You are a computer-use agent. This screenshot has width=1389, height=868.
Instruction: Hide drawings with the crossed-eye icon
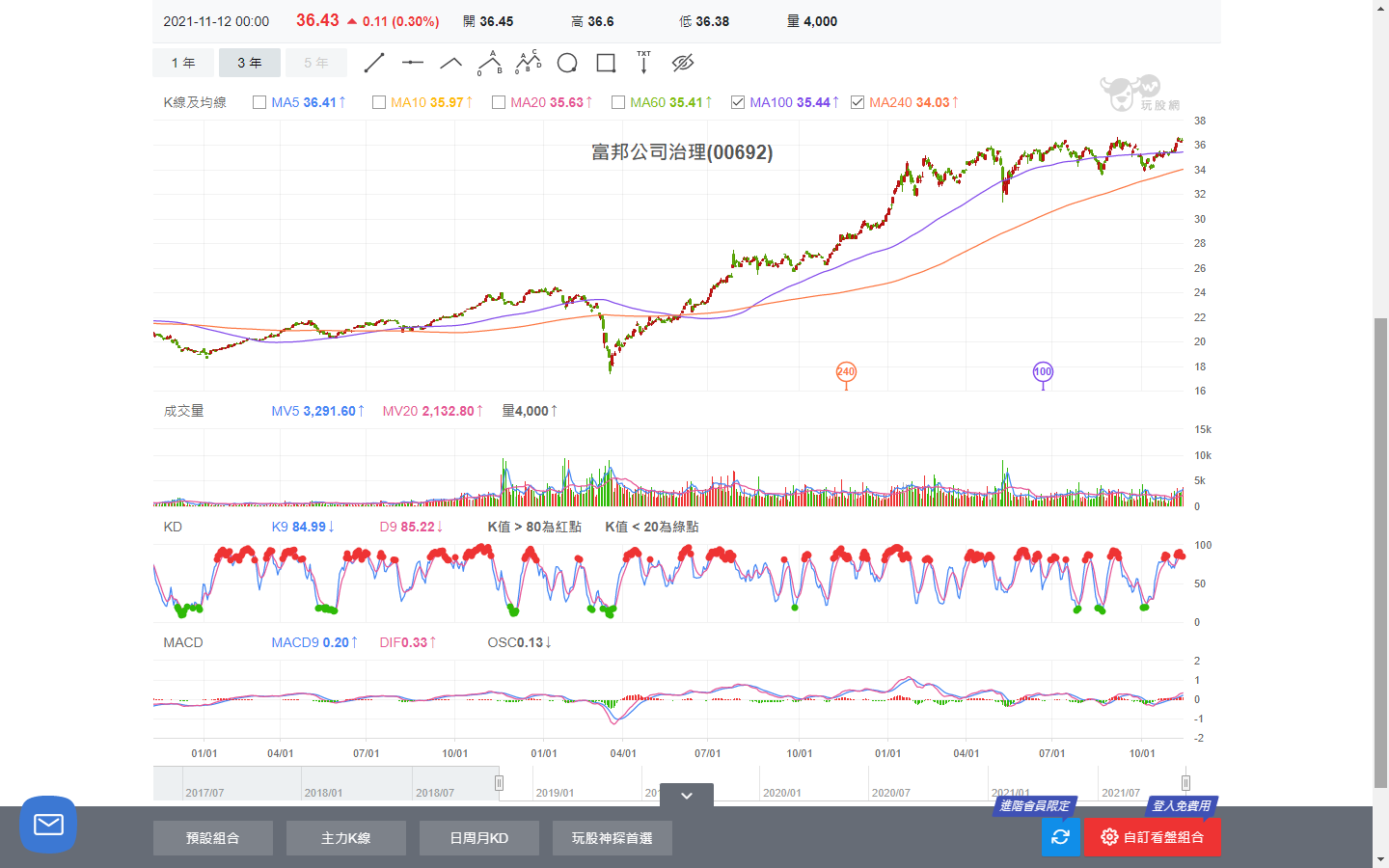pos(683,63)
